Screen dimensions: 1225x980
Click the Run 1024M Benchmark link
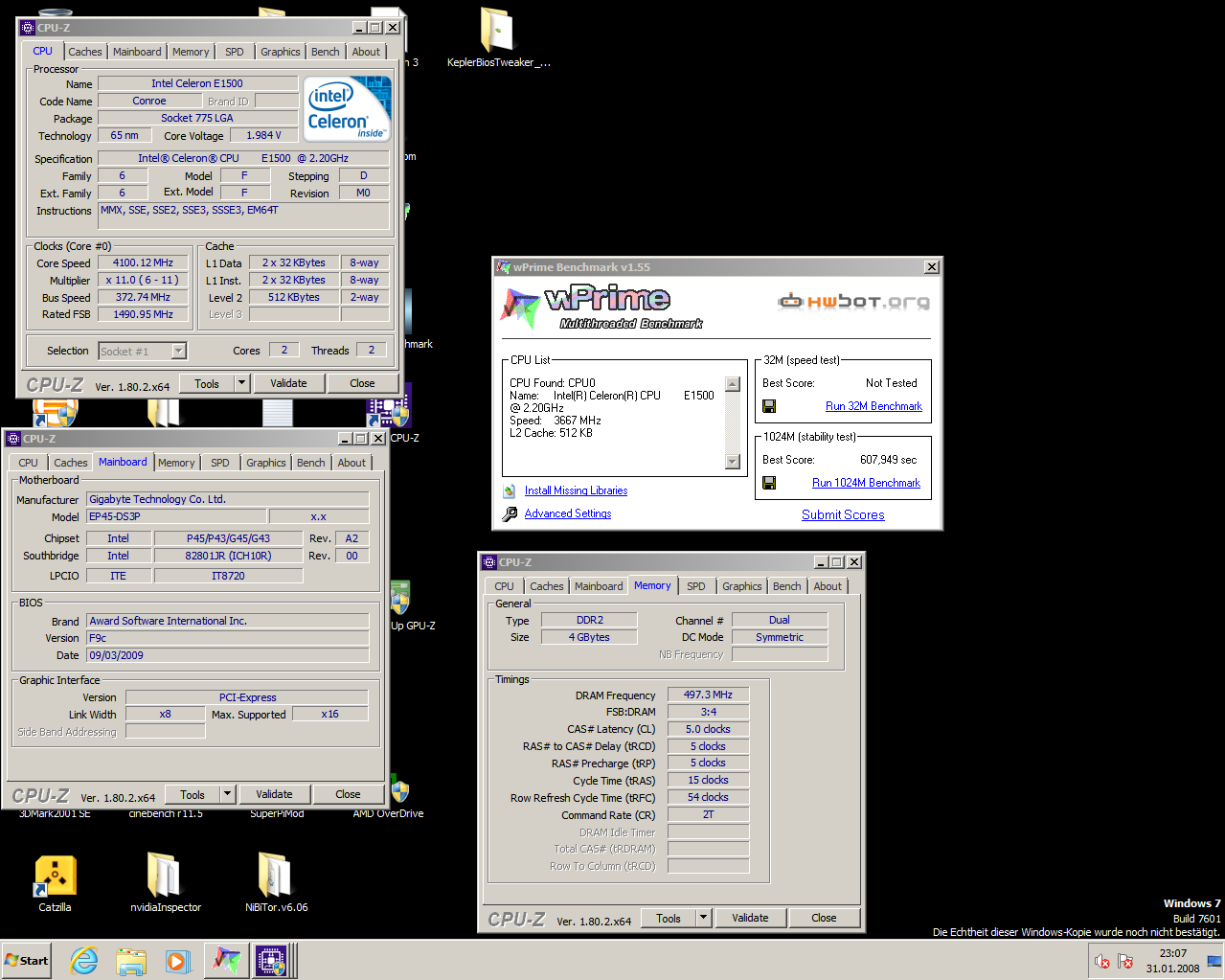[866, 483]
